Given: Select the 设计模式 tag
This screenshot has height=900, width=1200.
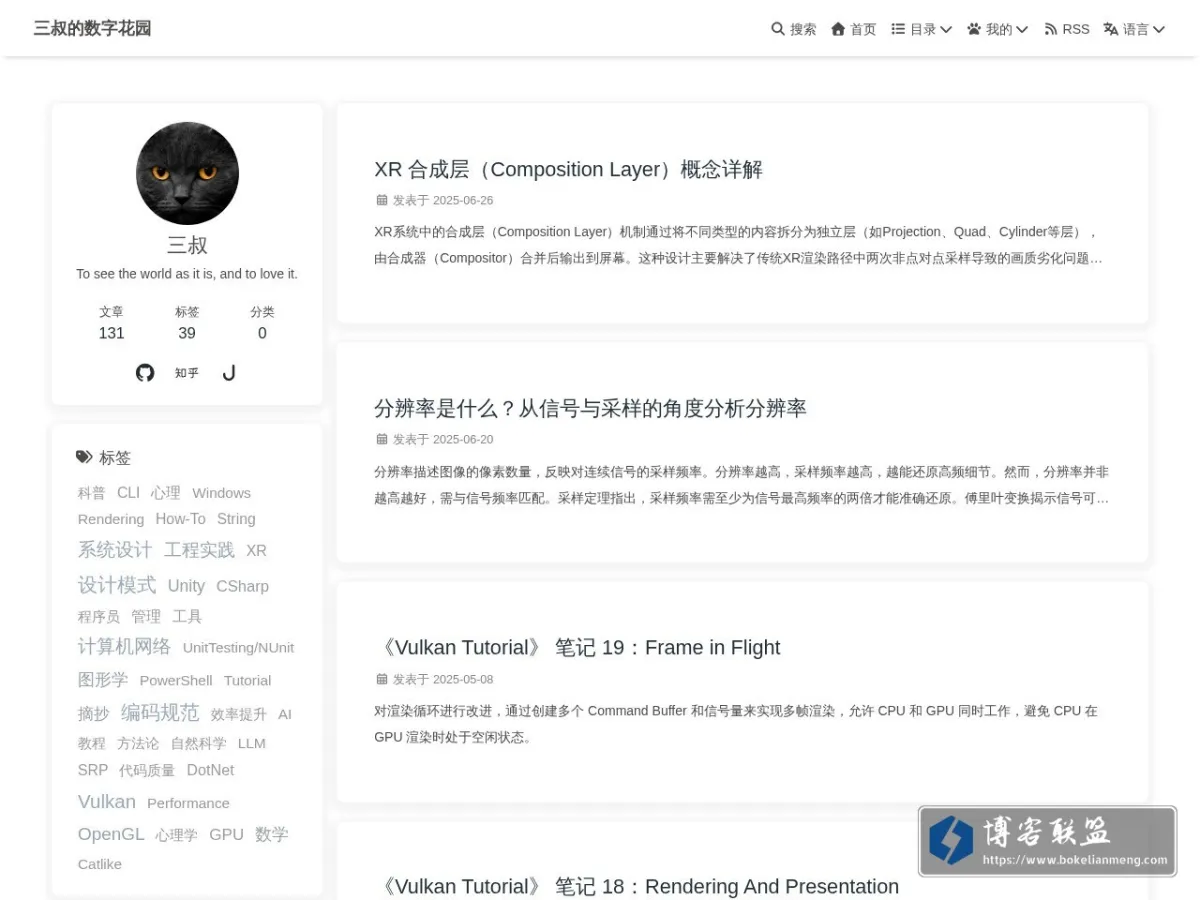Looking at the screenshot, I should 117,584.
